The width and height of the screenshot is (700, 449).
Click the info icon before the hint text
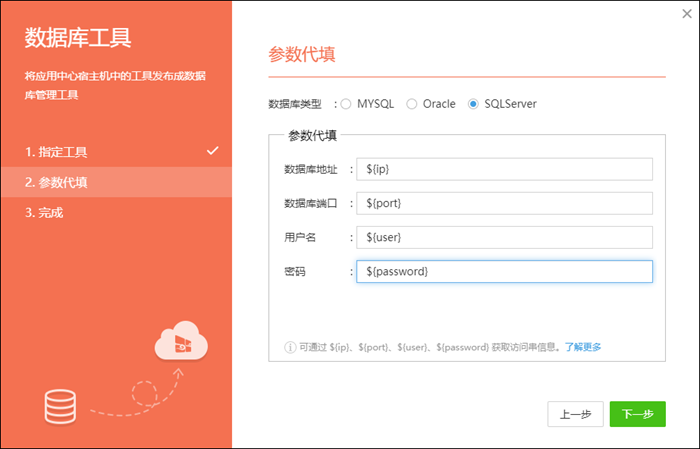(x=290, y=347)
